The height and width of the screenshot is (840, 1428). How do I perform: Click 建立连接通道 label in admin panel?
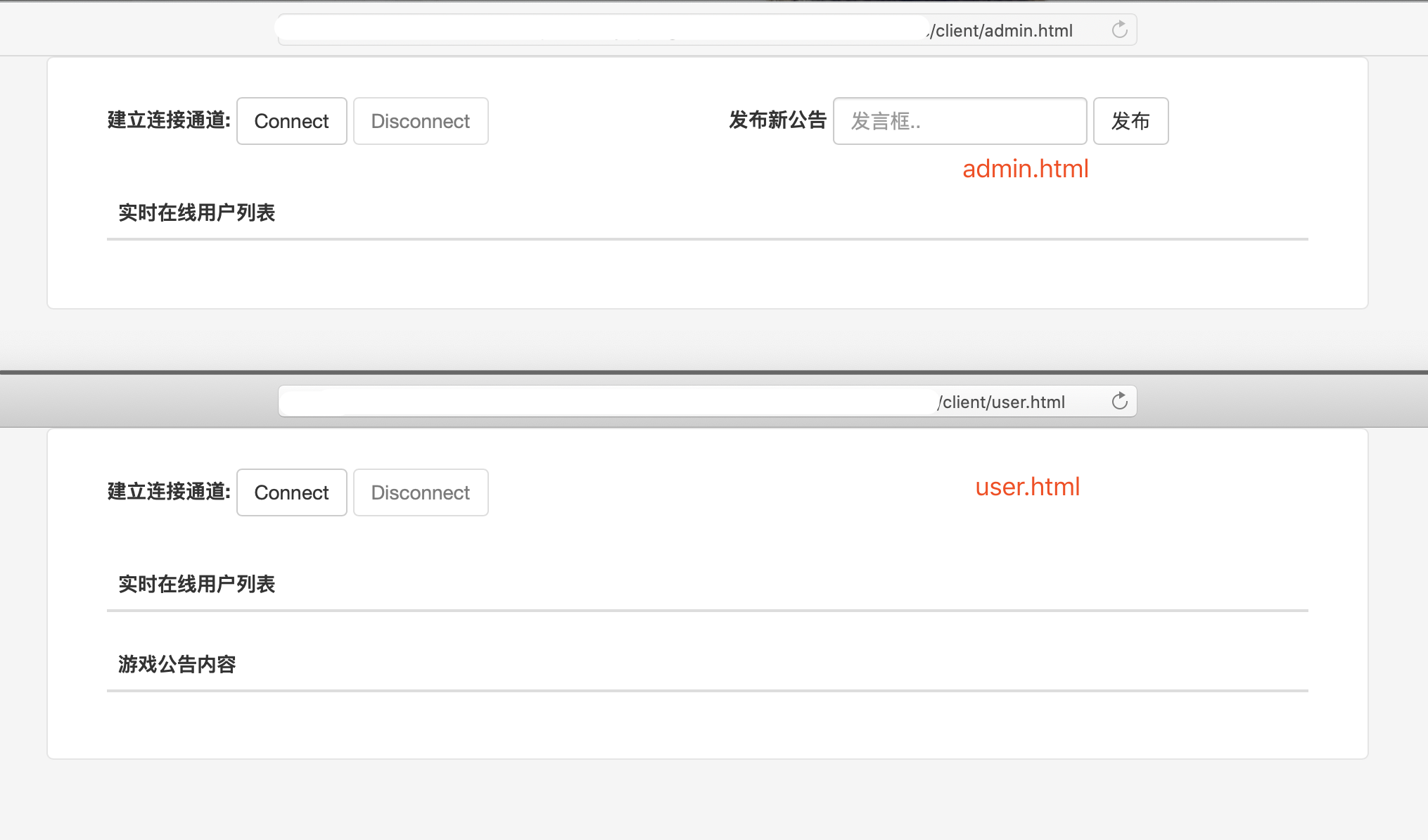coord(169,120)
